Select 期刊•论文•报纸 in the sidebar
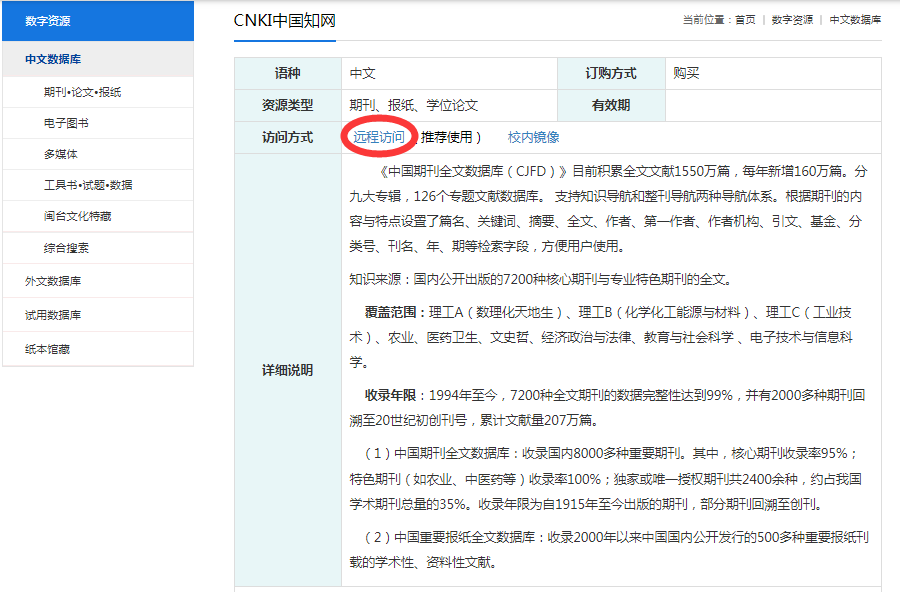Screen dimensions: 900x592 [x=82, y=92]
